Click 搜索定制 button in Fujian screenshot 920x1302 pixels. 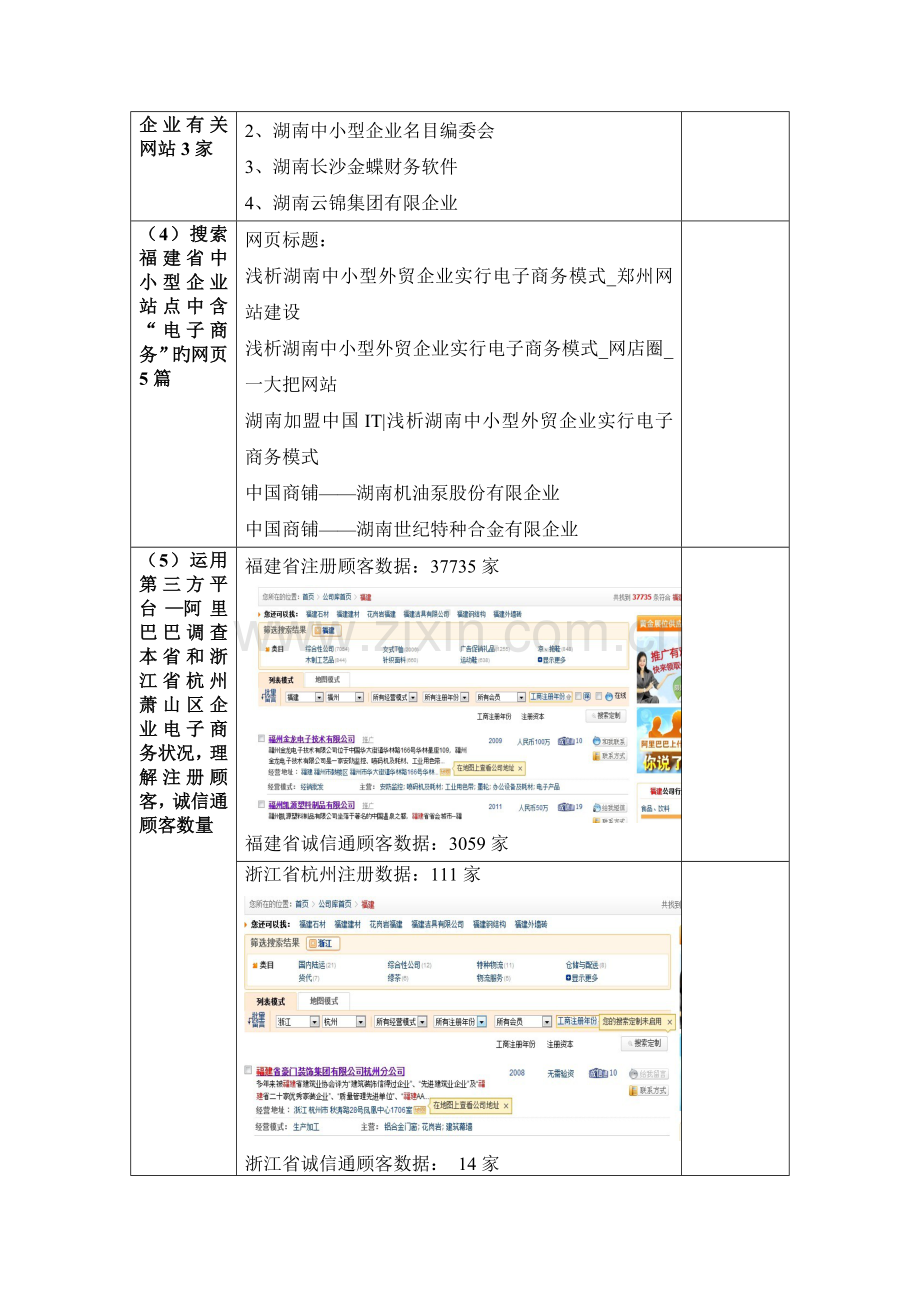tap(606, 715)
